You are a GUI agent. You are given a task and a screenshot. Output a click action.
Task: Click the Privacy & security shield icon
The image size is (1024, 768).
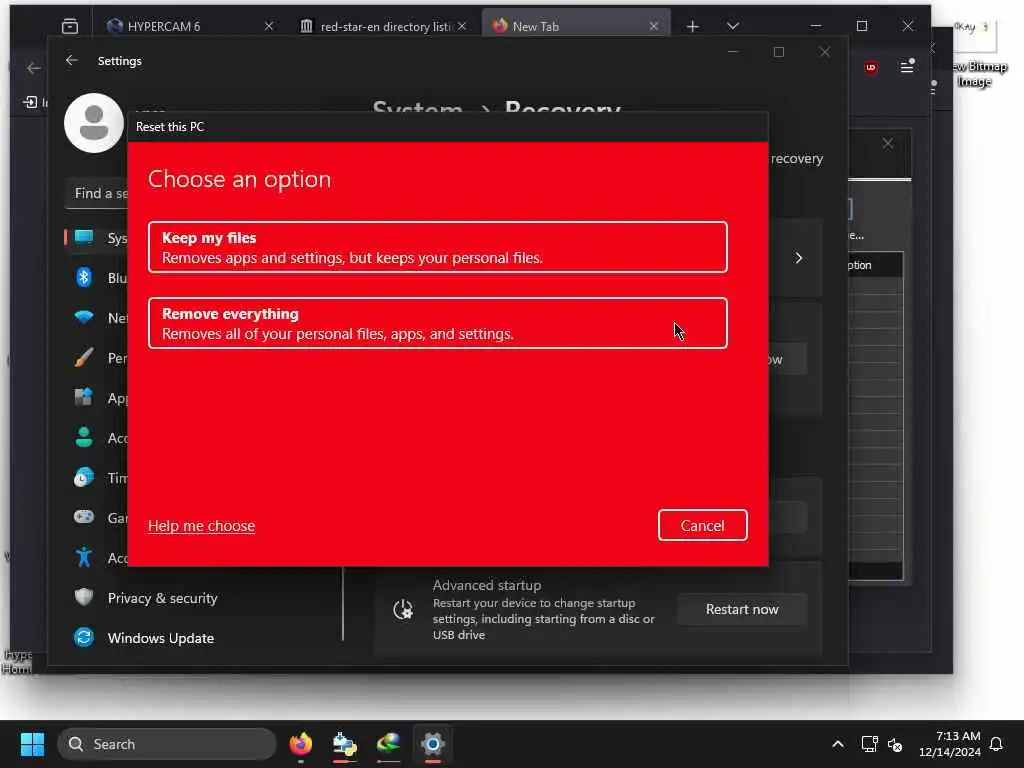pos(84,597)
